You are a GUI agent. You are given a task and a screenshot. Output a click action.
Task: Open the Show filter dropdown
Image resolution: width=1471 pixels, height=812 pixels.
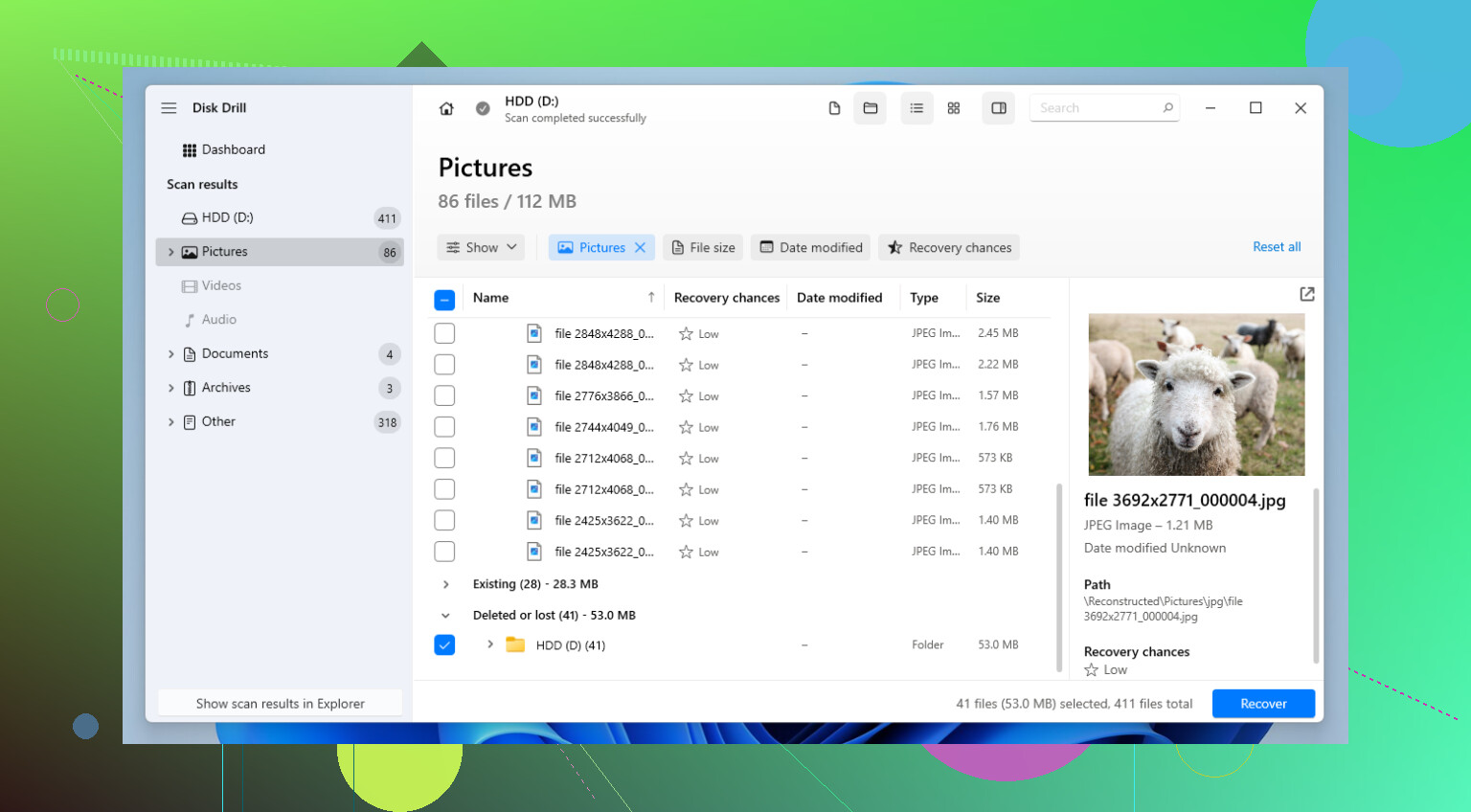pyautogui.click(x=482, y=247)
